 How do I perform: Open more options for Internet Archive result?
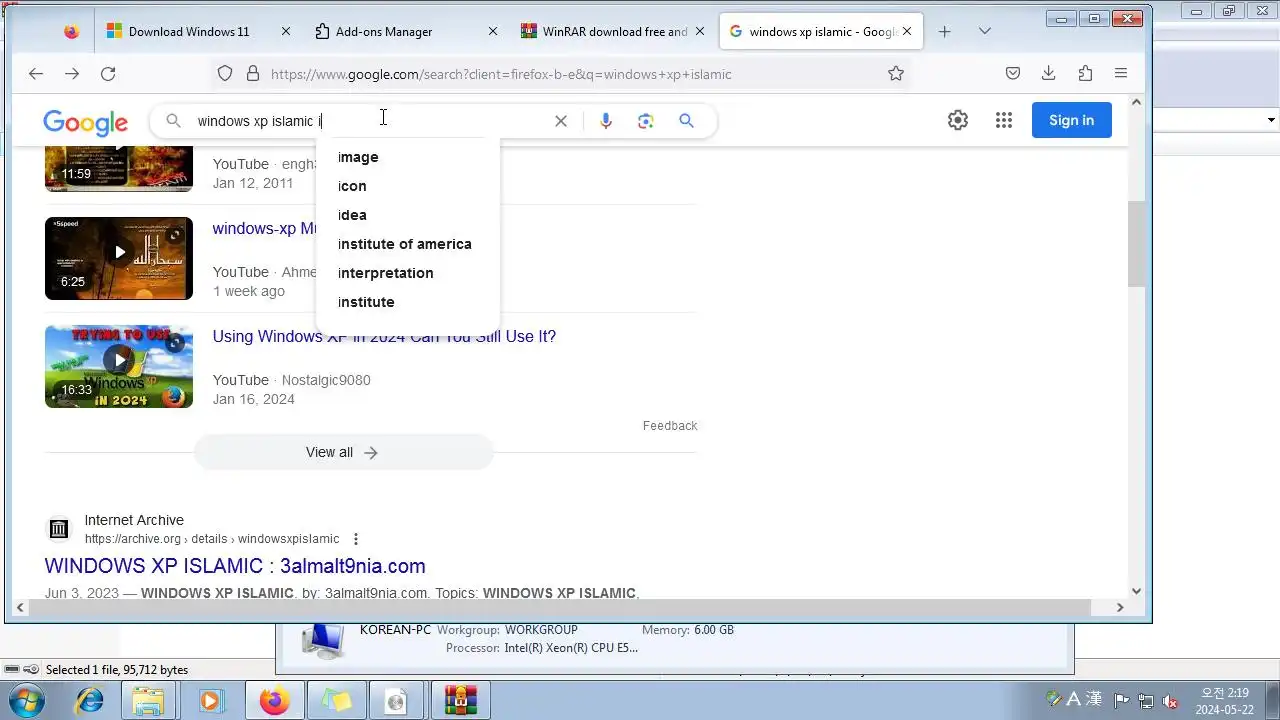(355, 539)
